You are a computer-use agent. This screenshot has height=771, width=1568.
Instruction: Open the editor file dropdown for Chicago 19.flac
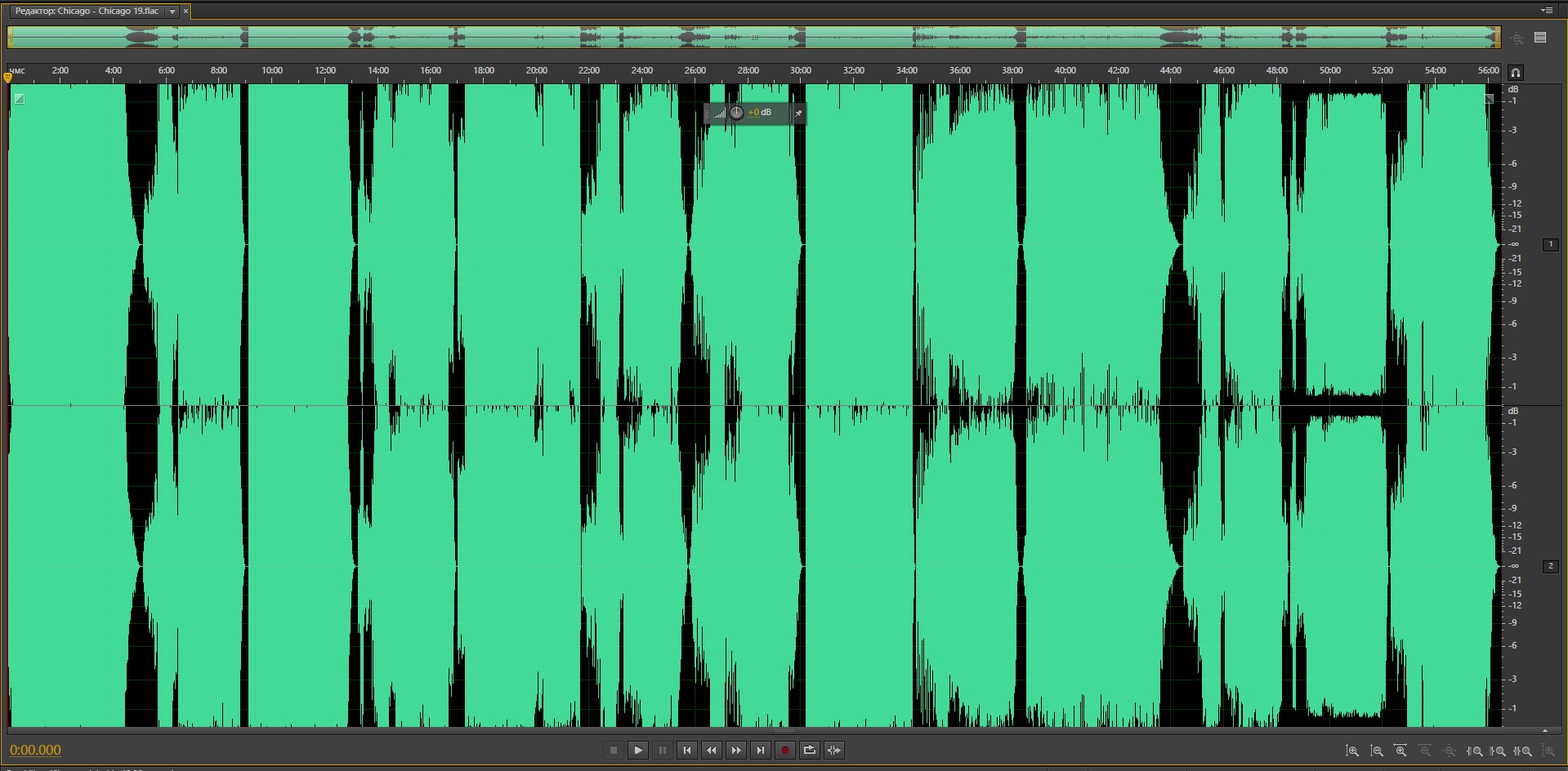(172, 11)
